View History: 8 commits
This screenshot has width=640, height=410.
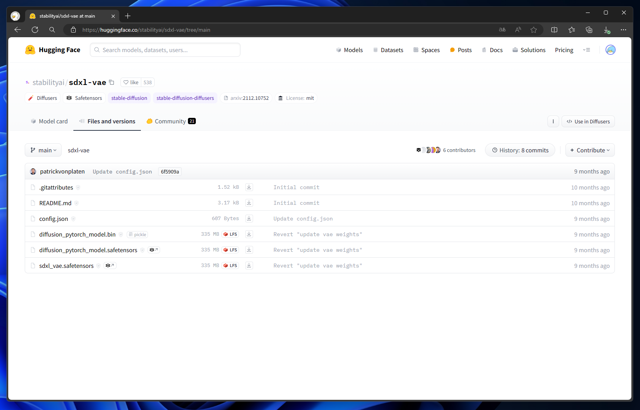520,150
